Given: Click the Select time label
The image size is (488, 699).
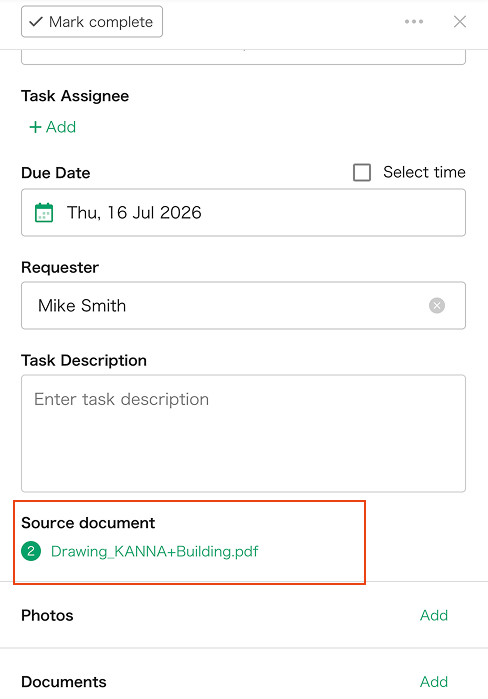Looking at the screenshot, I should coord(424,172).
